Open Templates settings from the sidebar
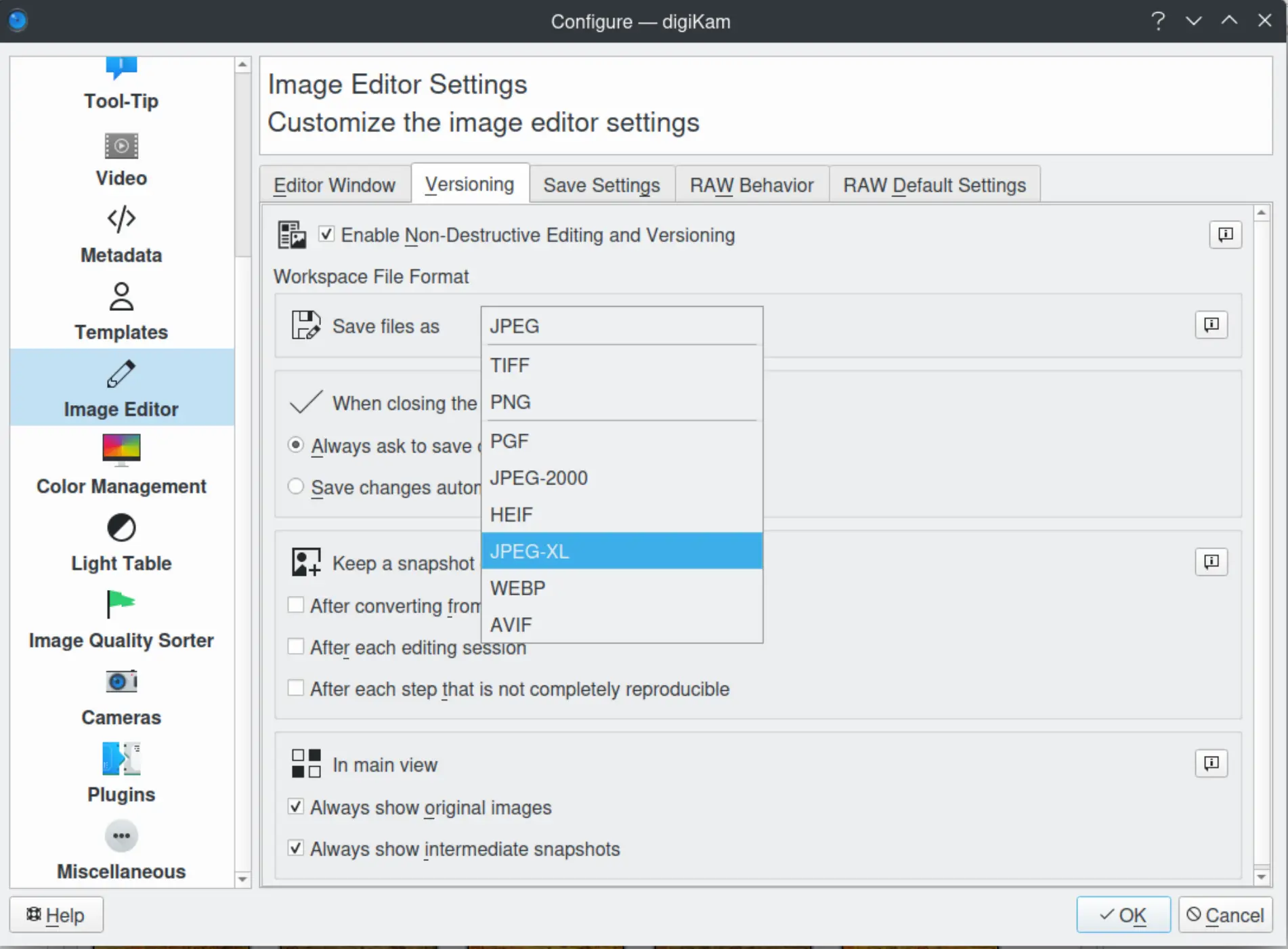 coord(121,310)
